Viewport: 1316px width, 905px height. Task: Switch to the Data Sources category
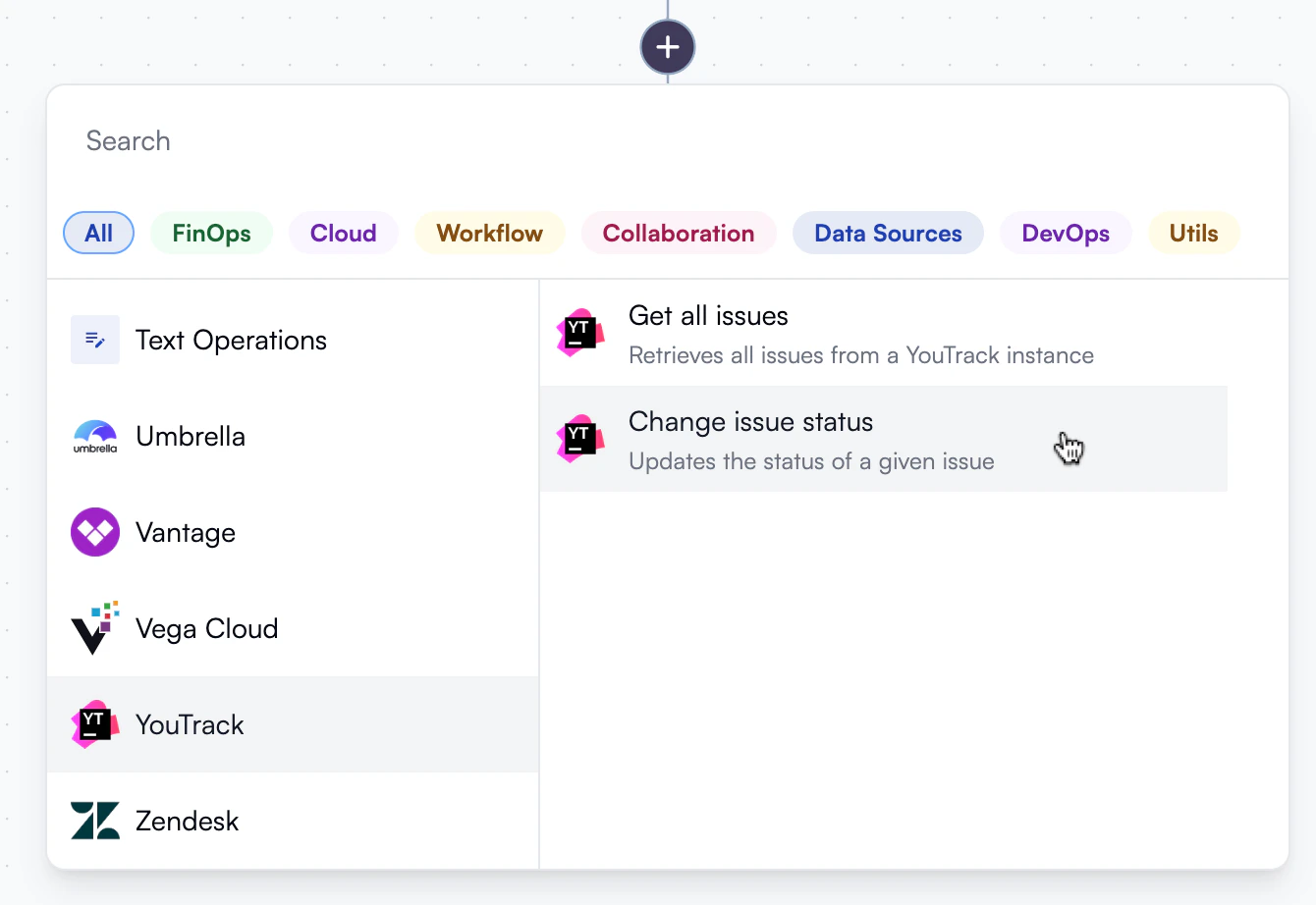tap(888, 233)
